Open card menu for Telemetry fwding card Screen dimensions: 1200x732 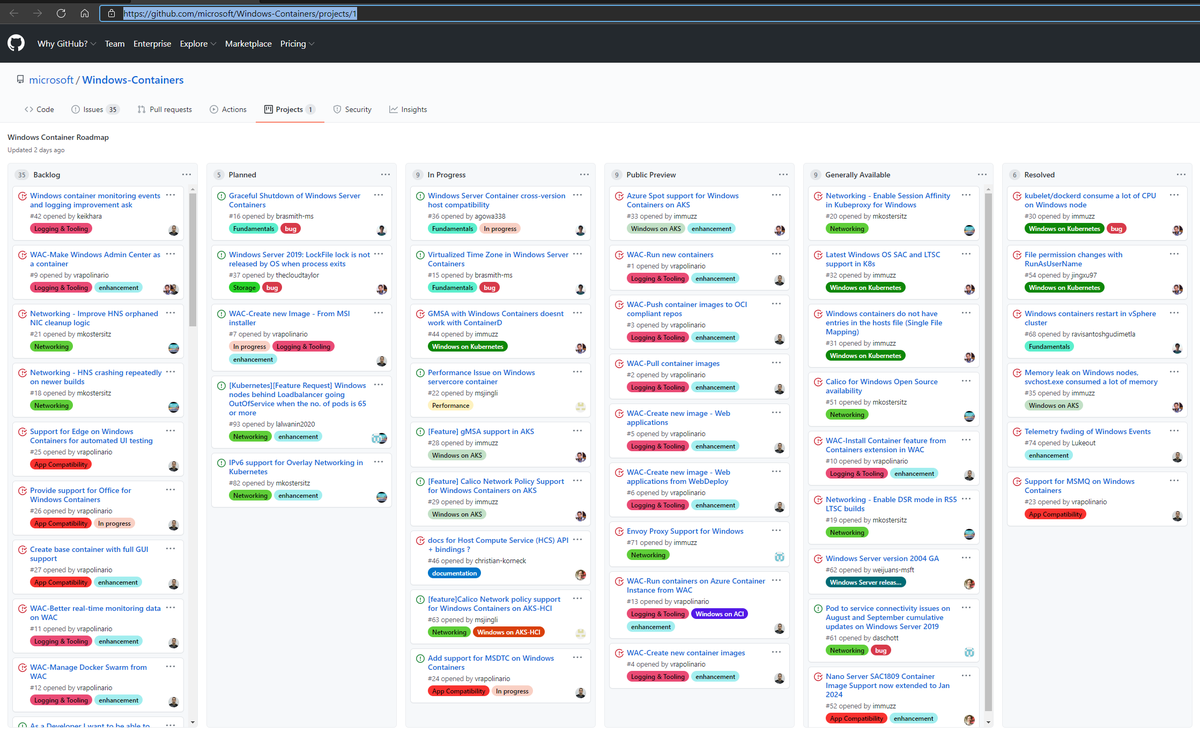coord(1174,431)
